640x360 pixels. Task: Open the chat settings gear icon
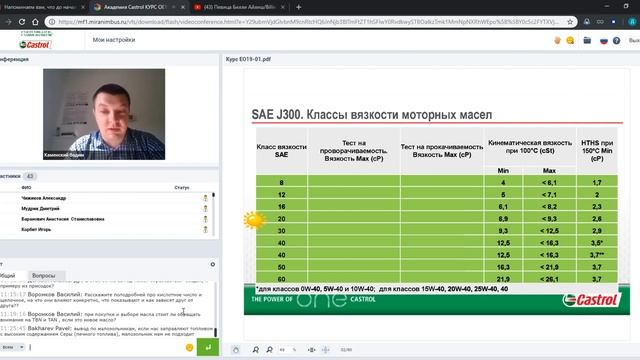click(x=213, y=264)
